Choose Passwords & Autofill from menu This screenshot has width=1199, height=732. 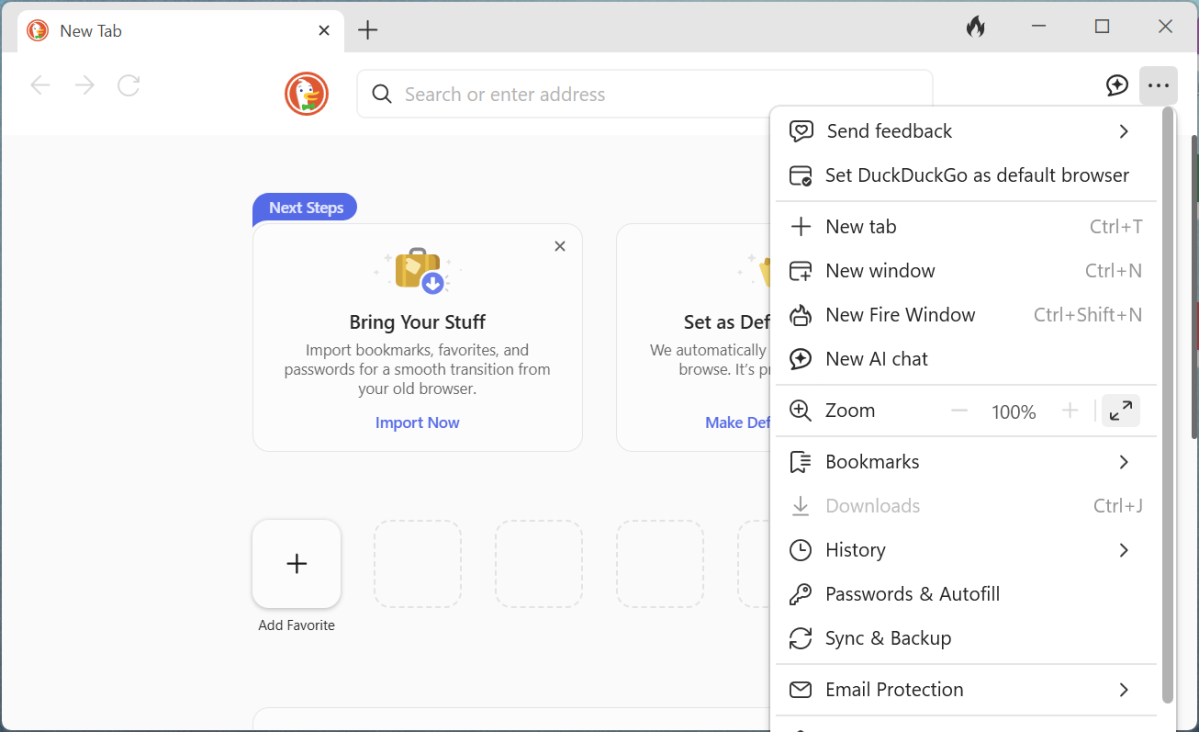click(x=912, y=594)
